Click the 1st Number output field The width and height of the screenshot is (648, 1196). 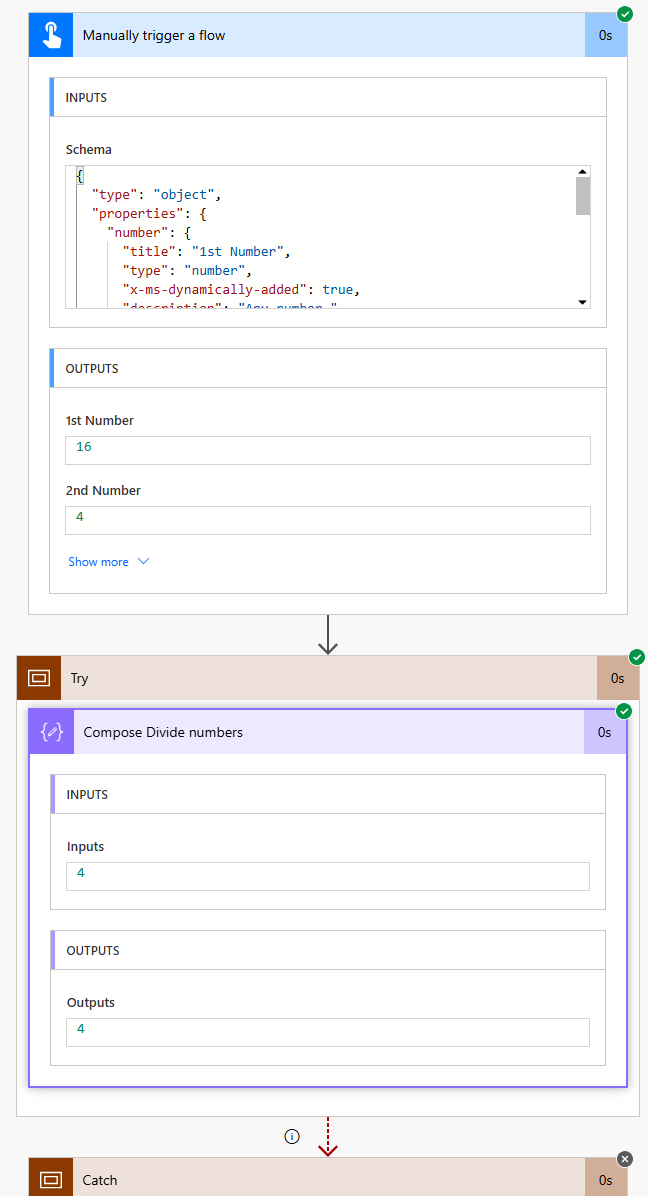point(328,450)
